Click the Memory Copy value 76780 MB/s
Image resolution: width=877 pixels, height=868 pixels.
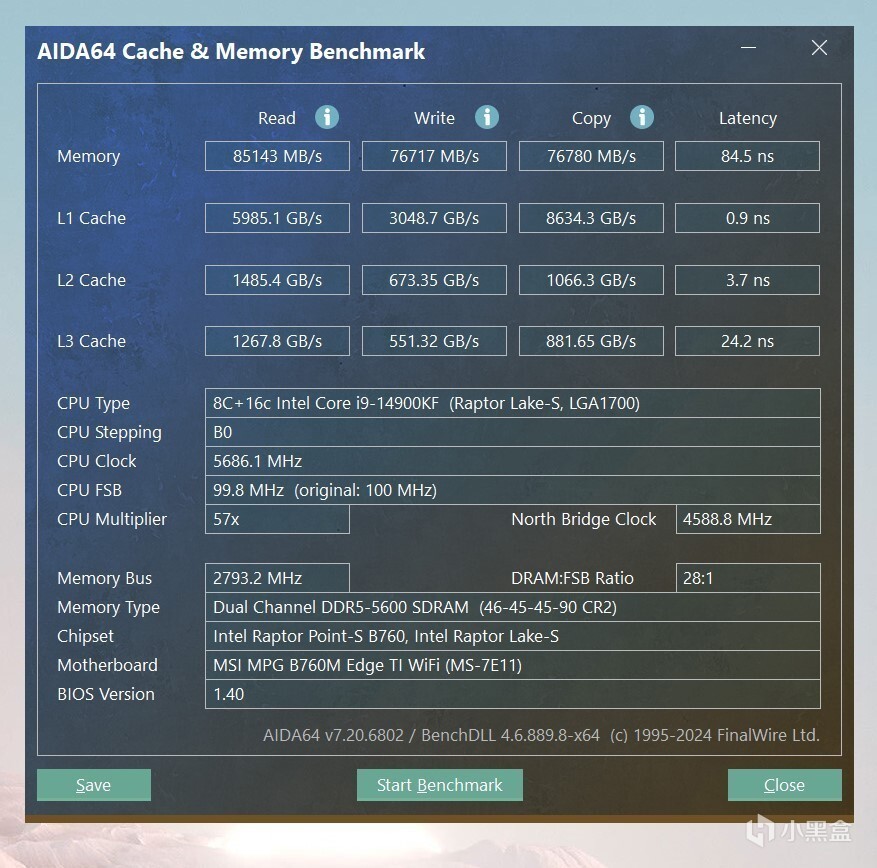pos(591,156)
